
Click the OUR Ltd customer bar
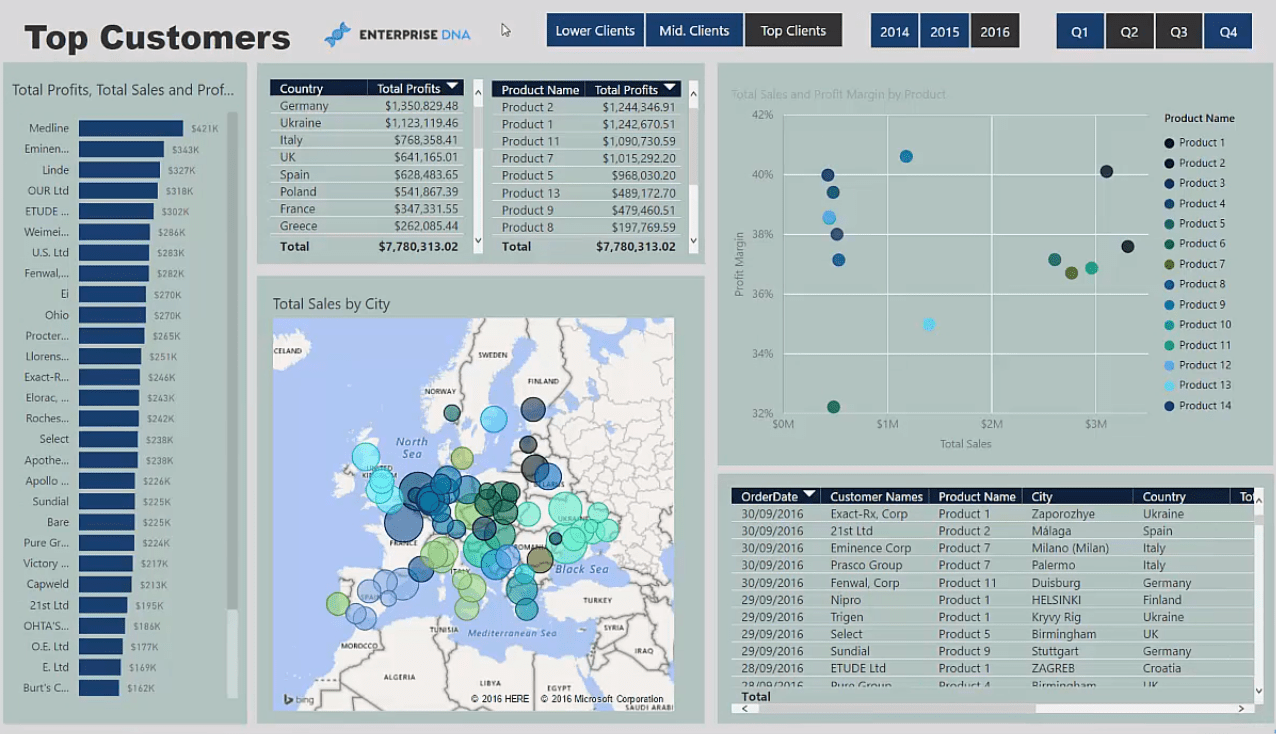[x=118, y=190]
